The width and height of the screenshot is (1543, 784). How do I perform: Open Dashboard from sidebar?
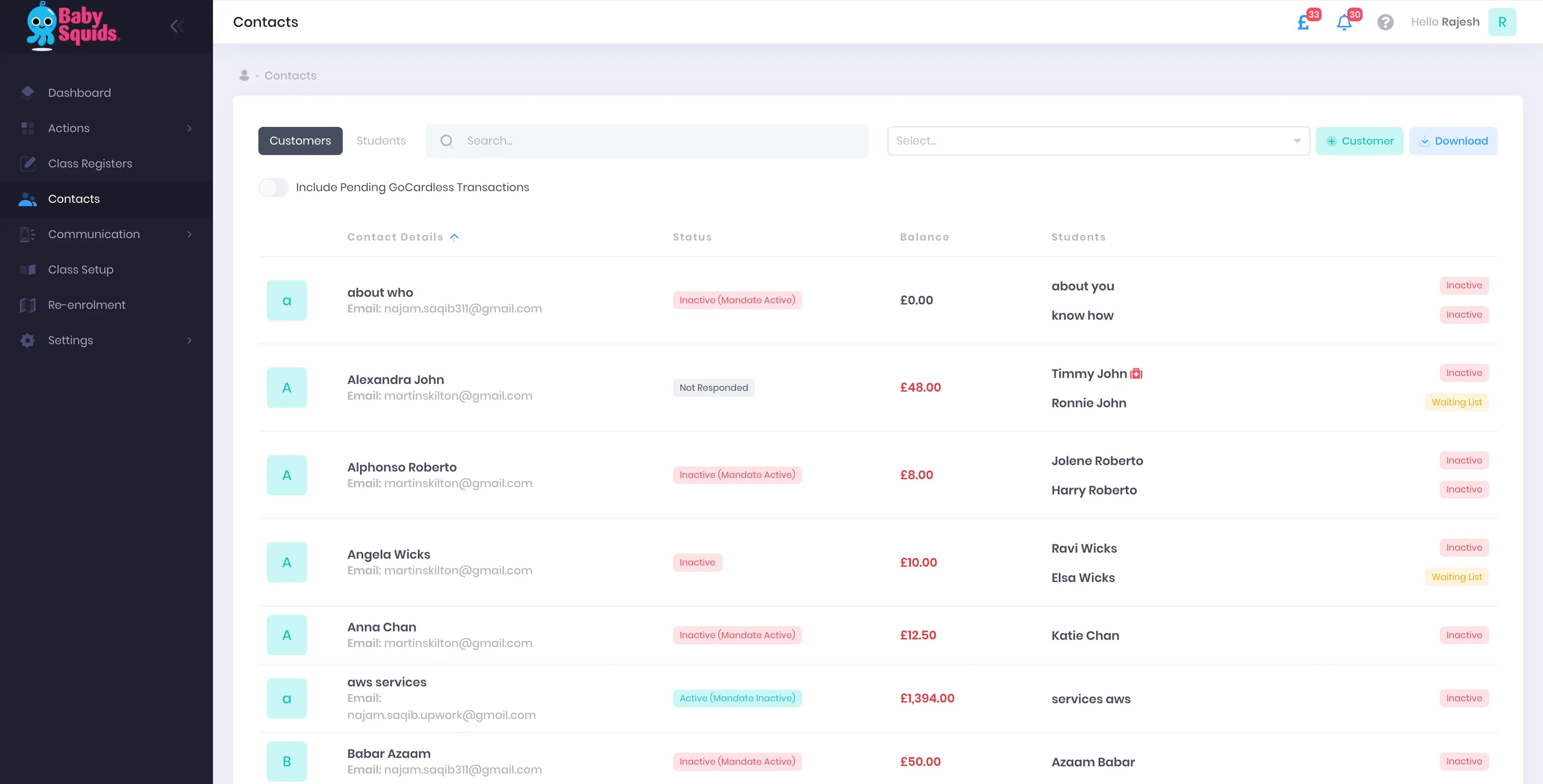pyautogui.click(x=80, y=93)
